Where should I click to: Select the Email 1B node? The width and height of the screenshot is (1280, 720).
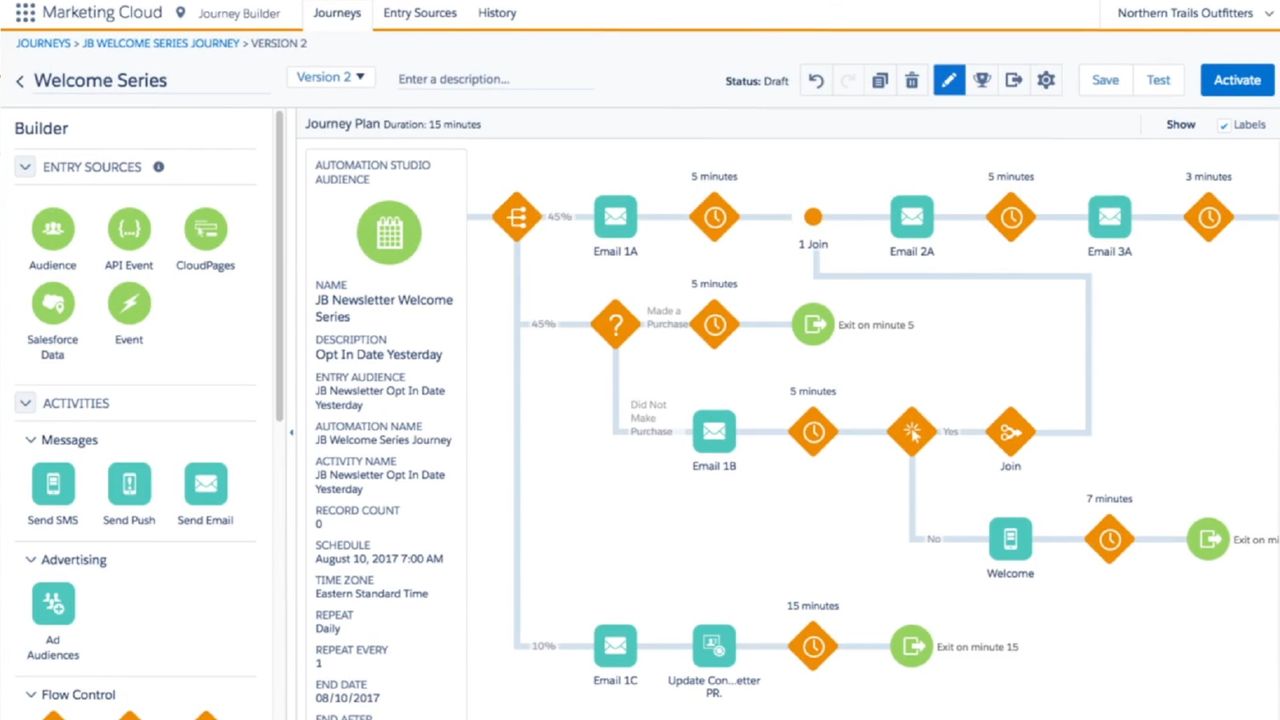tap(714, 431)
